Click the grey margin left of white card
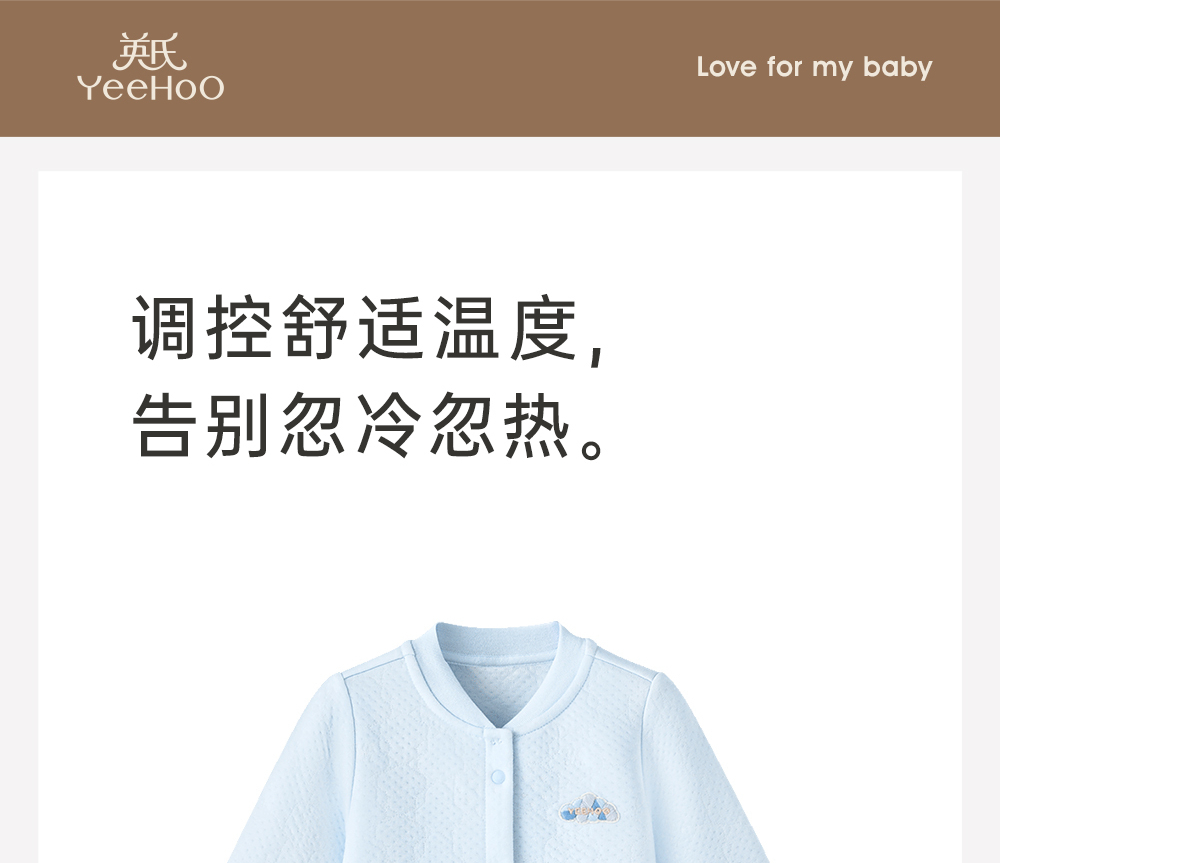Viewport: 1200px width, 863px height. pos(19,500)
